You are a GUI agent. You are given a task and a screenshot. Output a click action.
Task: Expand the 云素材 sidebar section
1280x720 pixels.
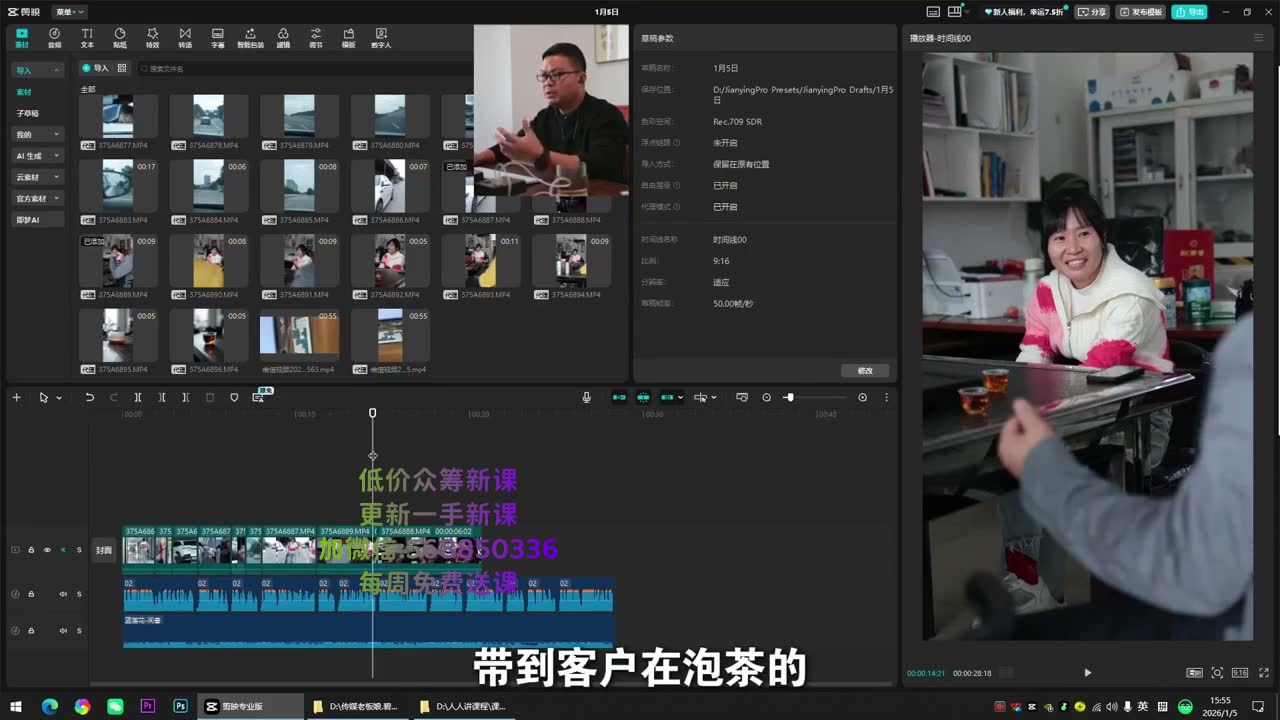pos(37,177)
